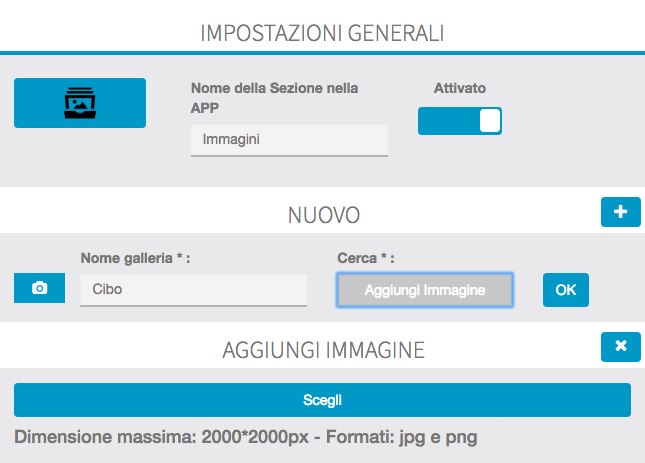Click the image gallery section icon button
645x463 pixels.
point(79,103)
